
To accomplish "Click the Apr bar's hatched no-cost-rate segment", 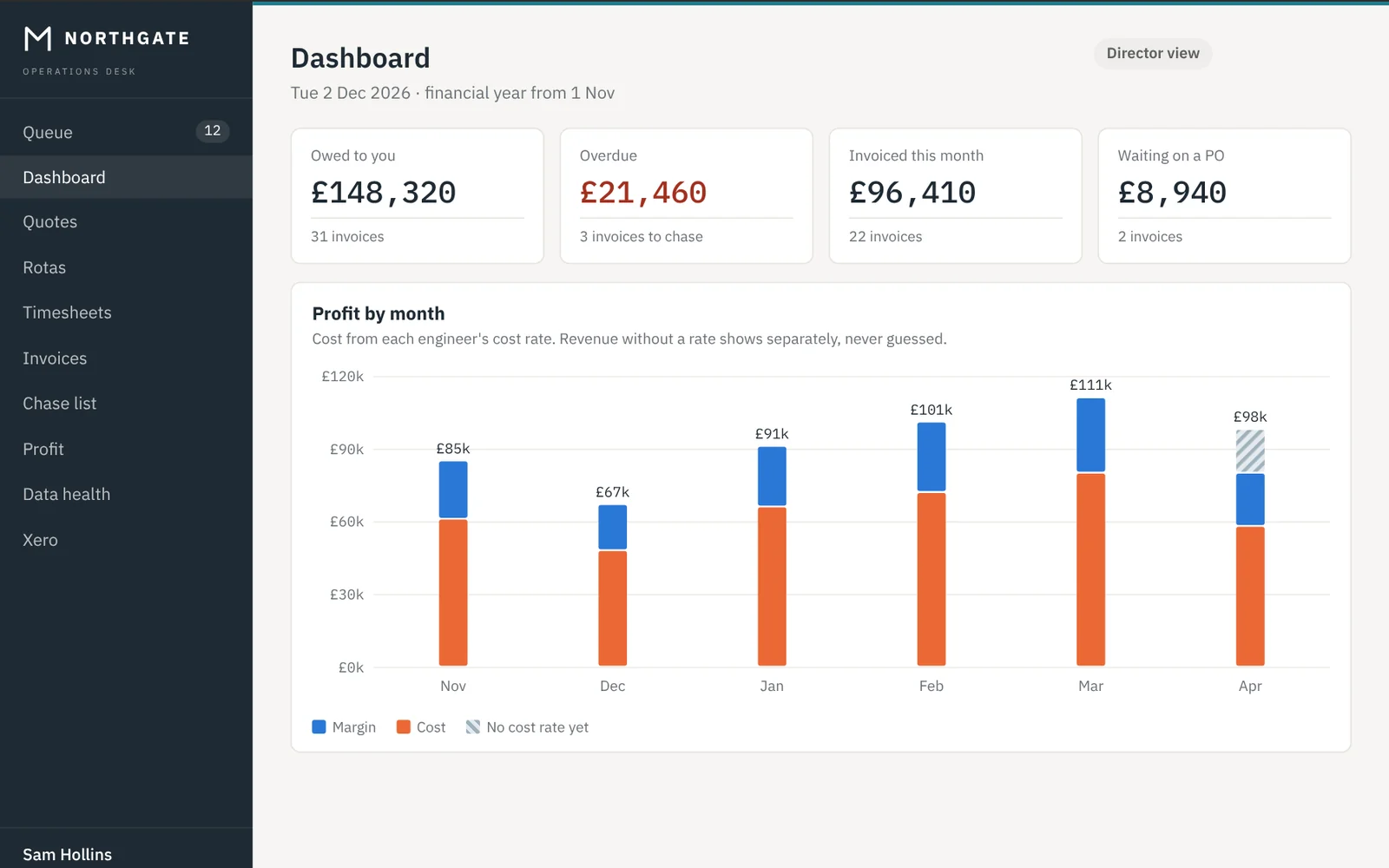I will (x=1250, y=451).
